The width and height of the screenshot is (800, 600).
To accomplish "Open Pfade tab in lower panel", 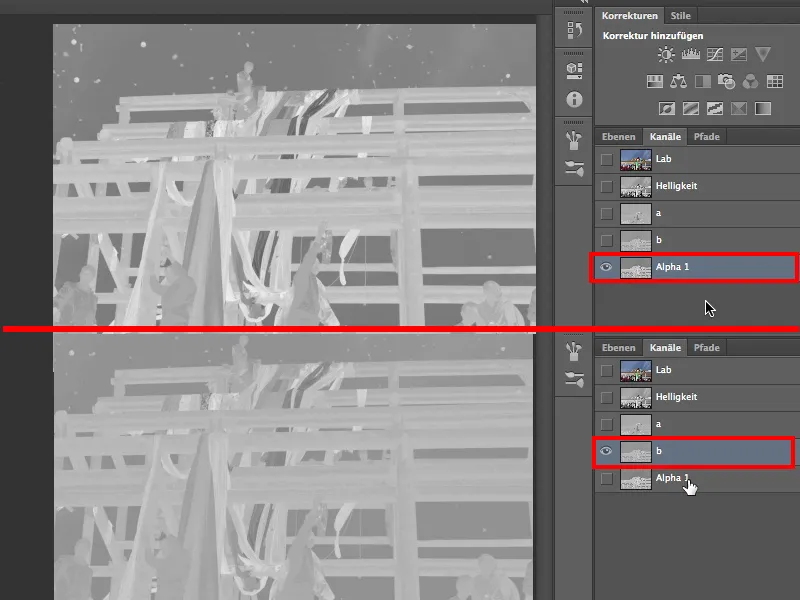I will [x=707, y=347].
